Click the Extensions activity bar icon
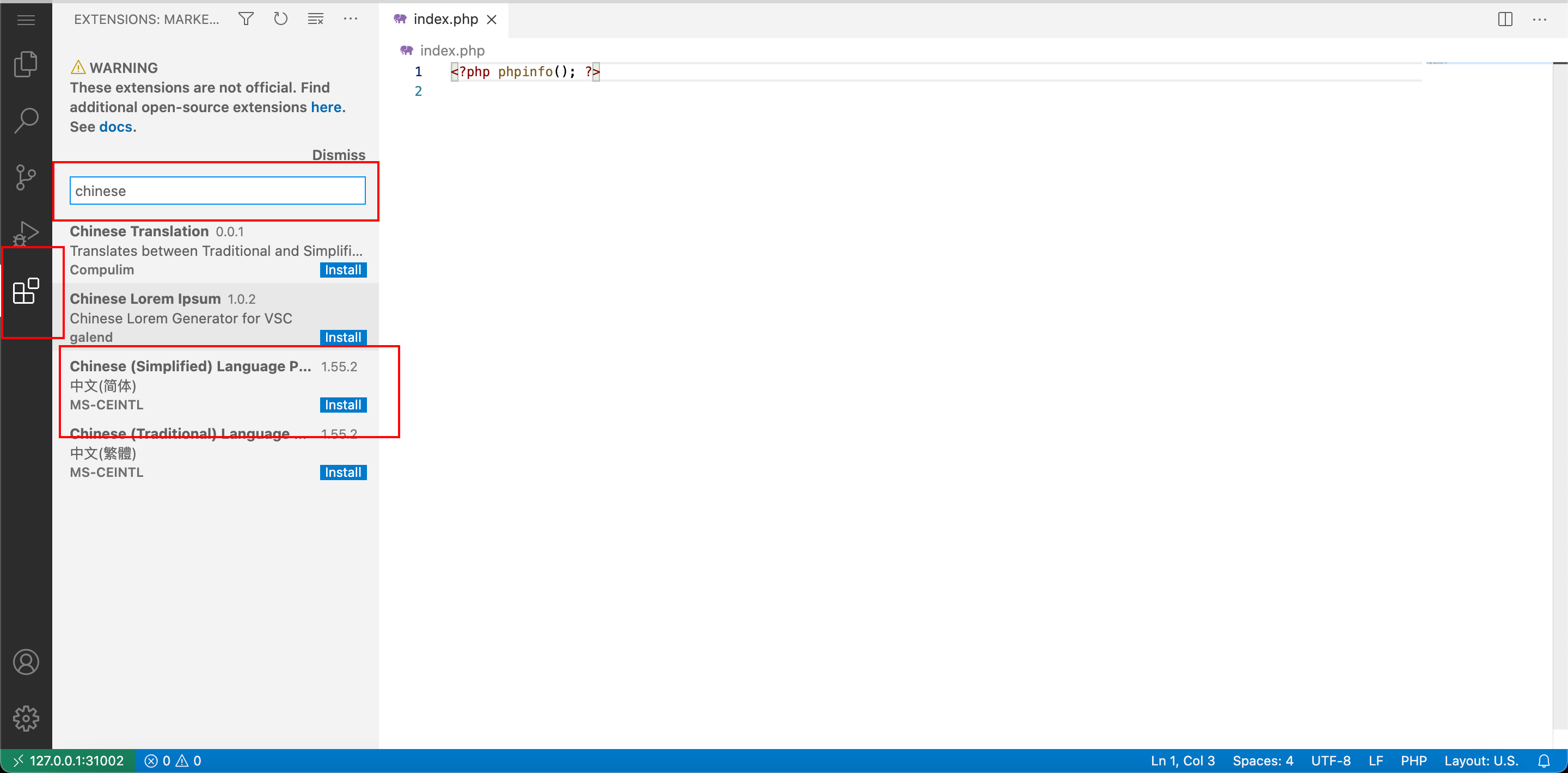 click(26, 291)
